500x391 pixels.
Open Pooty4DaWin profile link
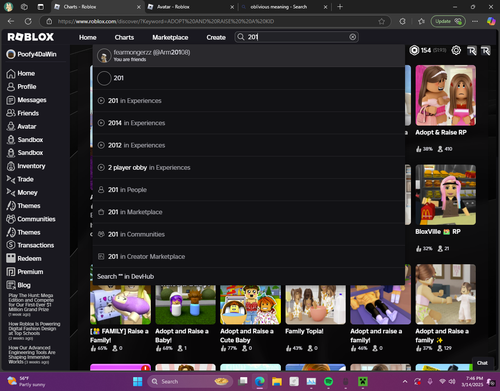tap(32, 54)
